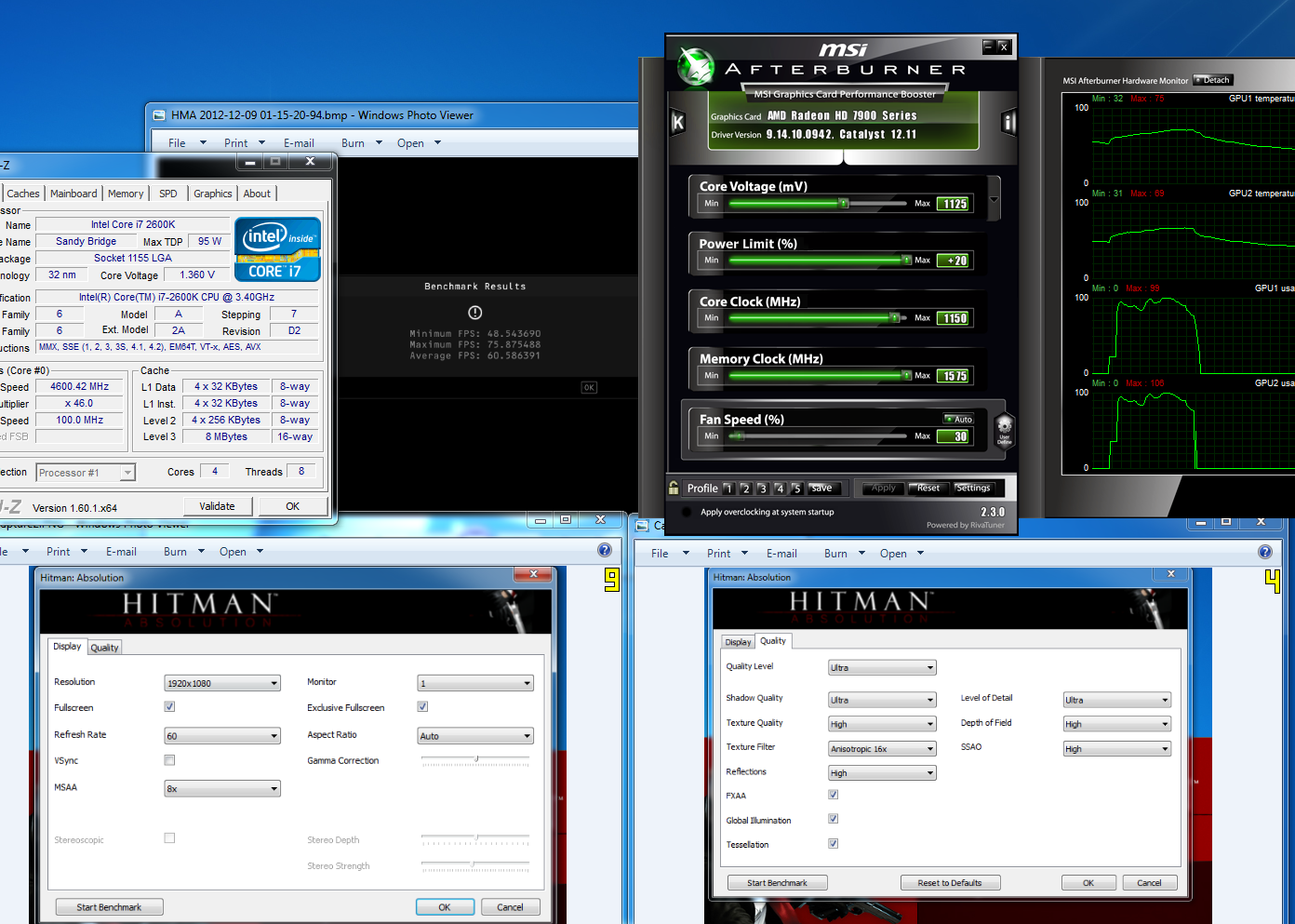Viewport: 1295px width, 924px height.
Task: Open the MSAA dropdown set to 8x
Action: 222,788
